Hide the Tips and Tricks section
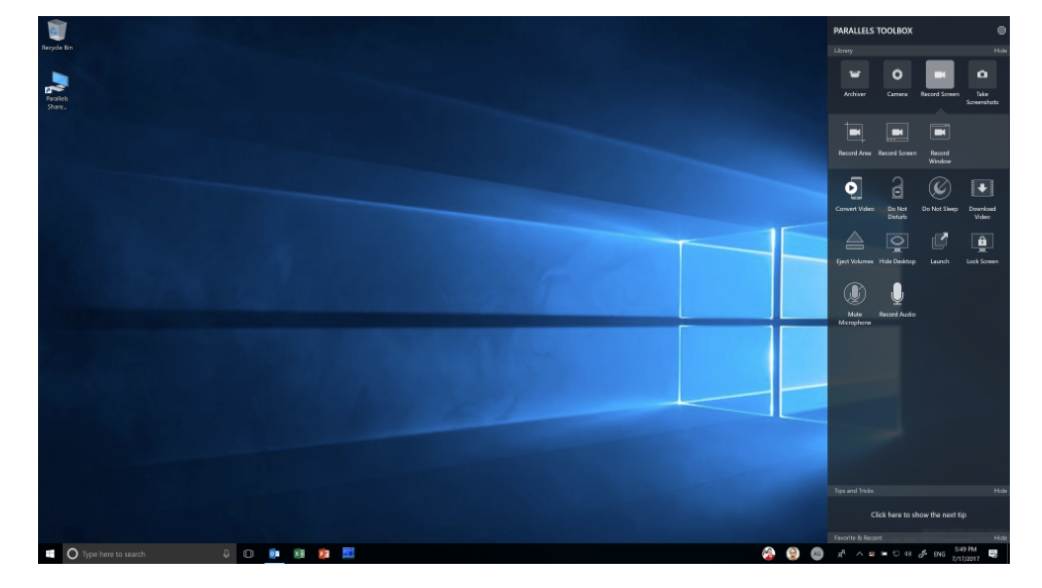Viewport: 1042px width, 588px height. coord(1000,491)
